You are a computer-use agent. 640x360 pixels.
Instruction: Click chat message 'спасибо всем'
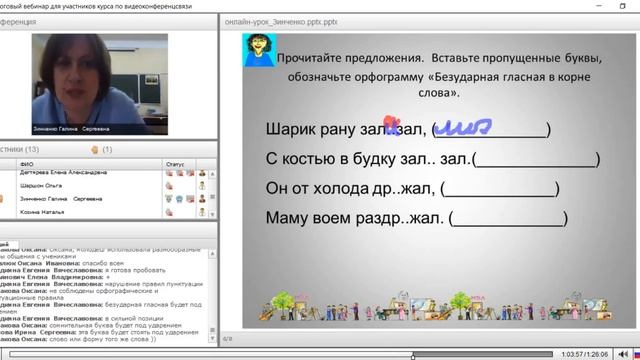pyautogui.click(x=103, y=263)
